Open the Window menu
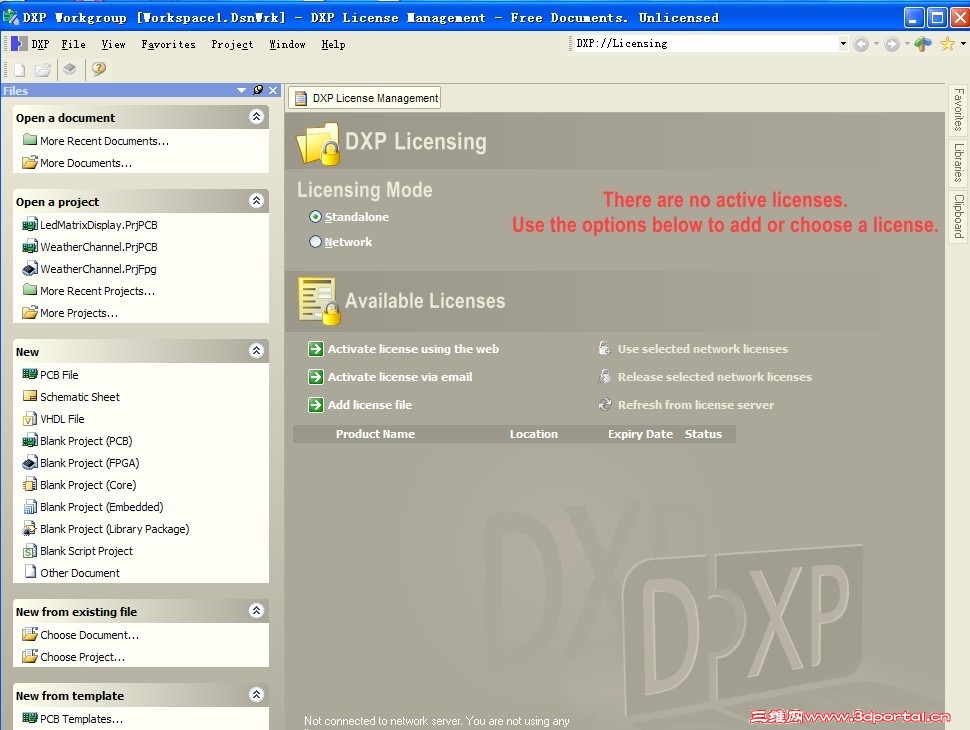970x730 pixels. point(287,44)
